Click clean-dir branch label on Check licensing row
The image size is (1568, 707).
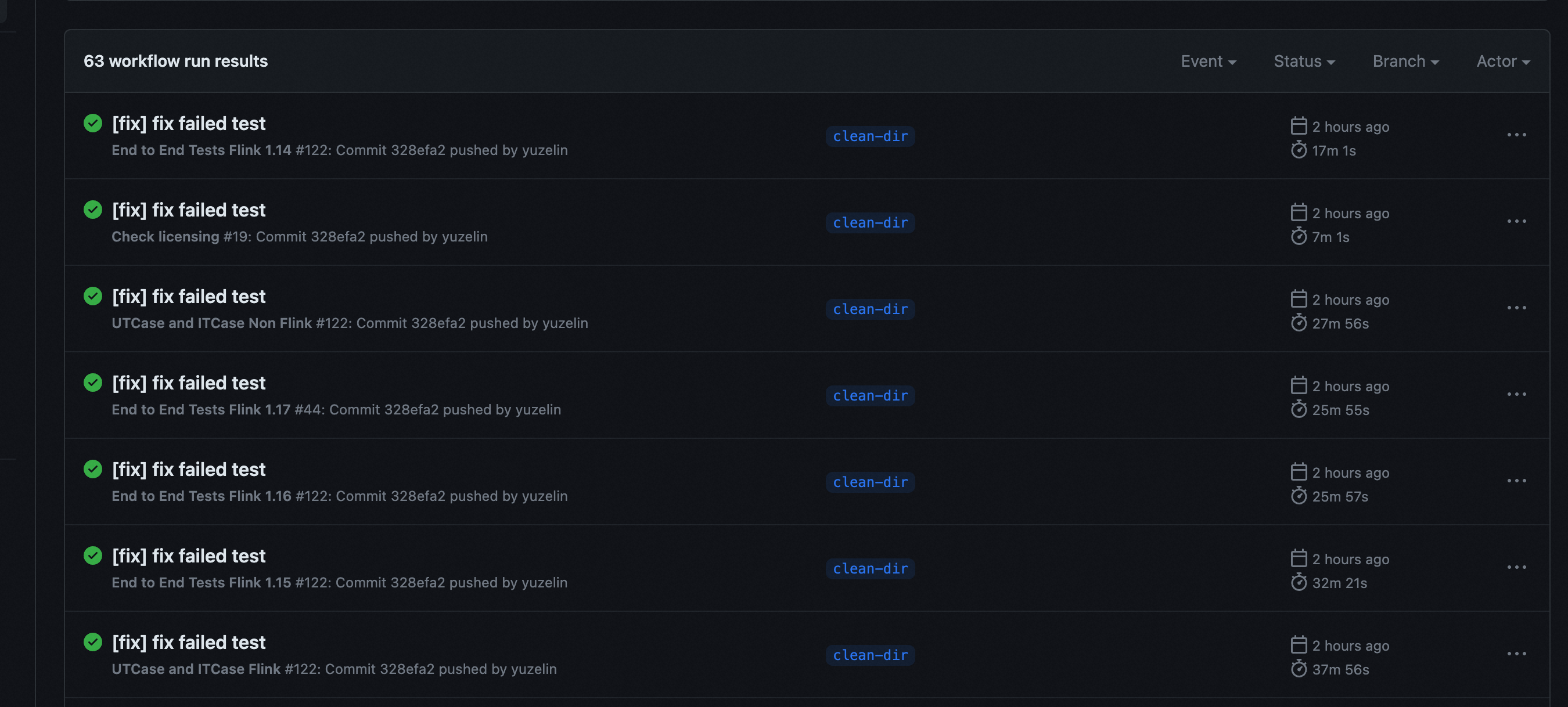pyautogui.click(x=870, y=223)
